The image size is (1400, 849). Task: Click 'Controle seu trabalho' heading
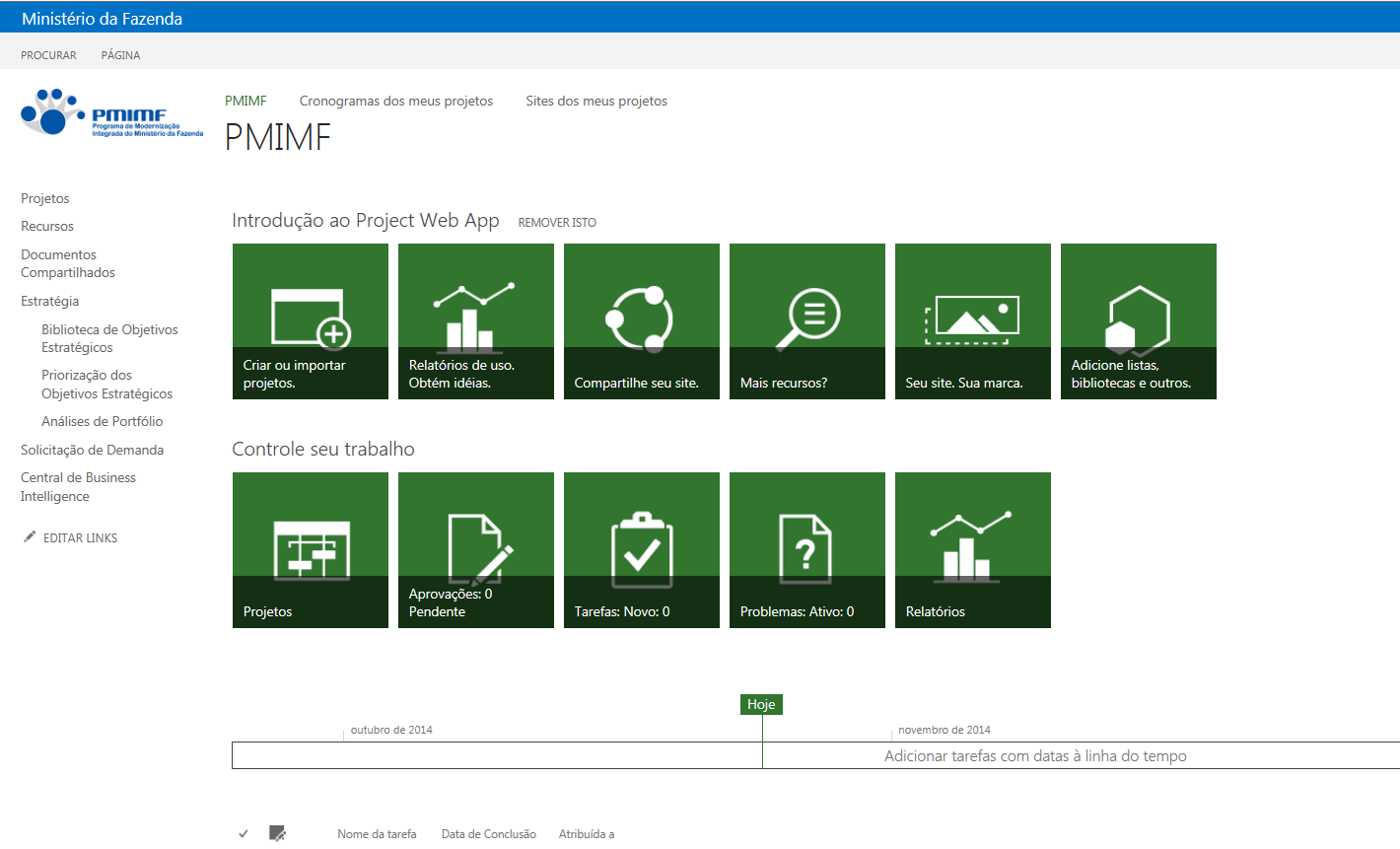pos(323,449)
